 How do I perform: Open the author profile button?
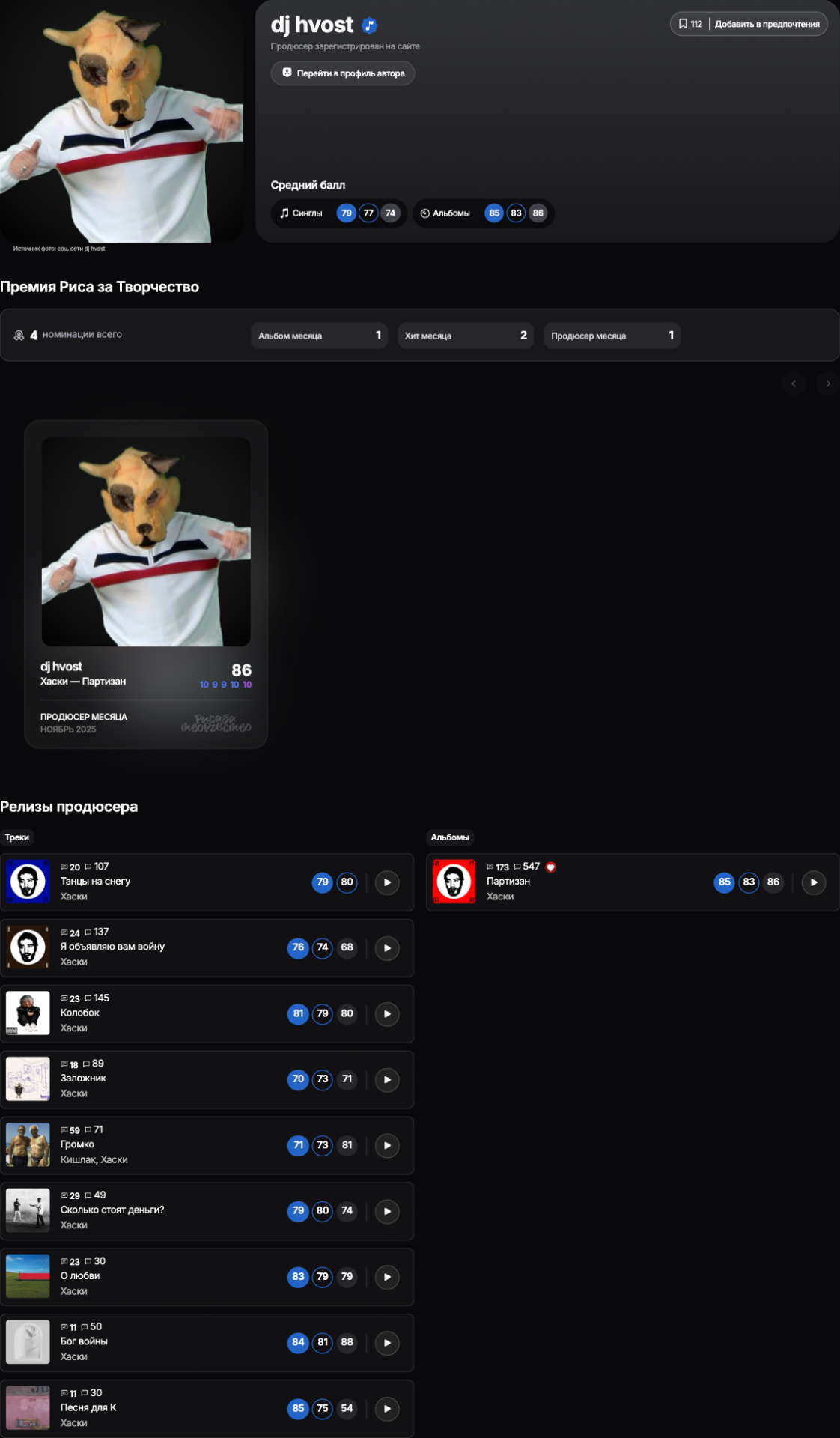343,73
